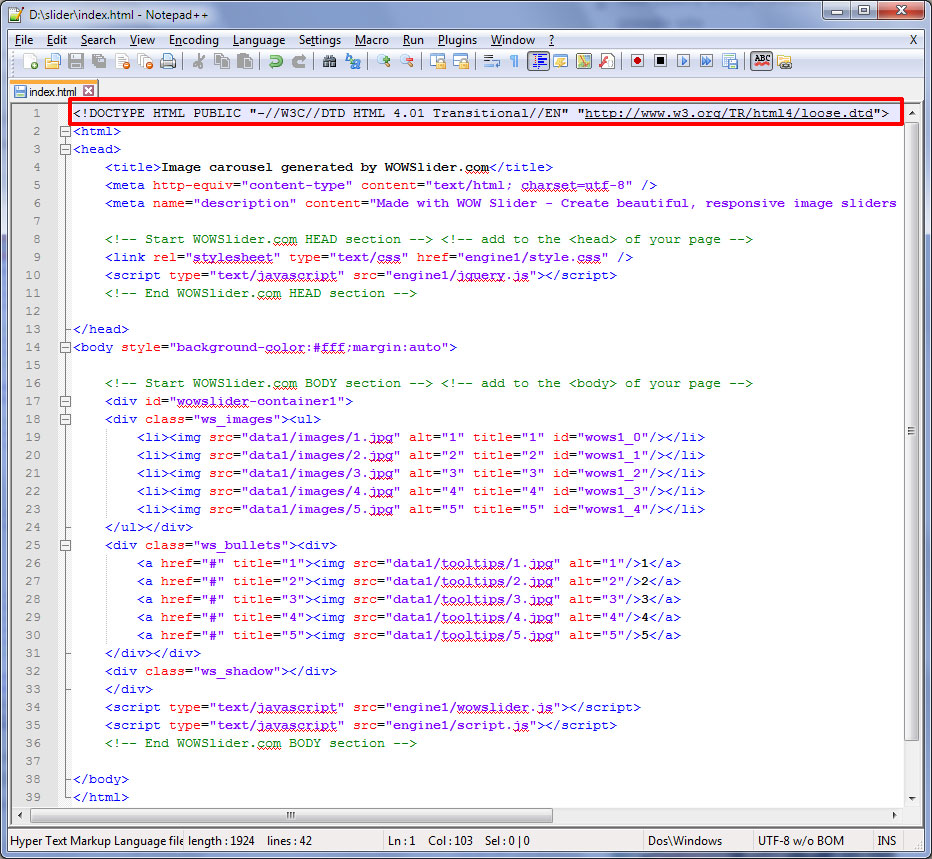
Task: Select the index.html tab
Action: point(52,92)
